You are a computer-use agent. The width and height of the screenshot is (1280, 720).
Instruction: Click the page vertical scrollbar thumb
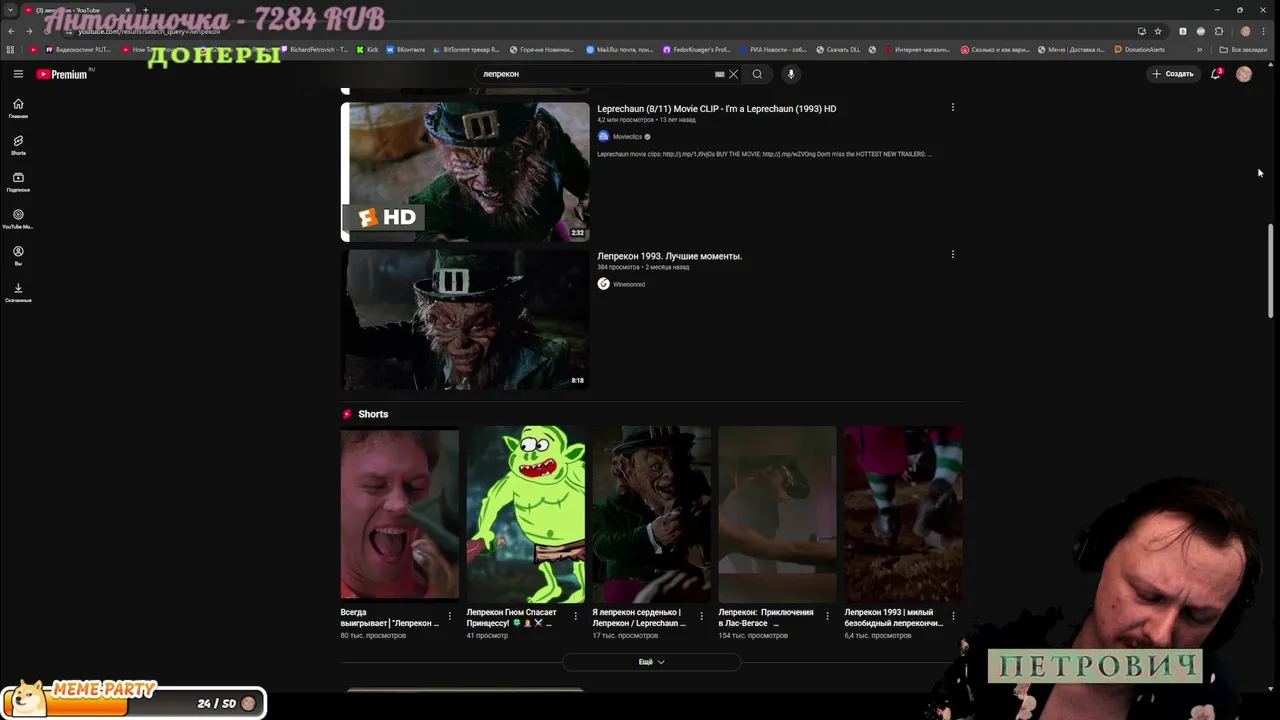[x=1271, y=271]
